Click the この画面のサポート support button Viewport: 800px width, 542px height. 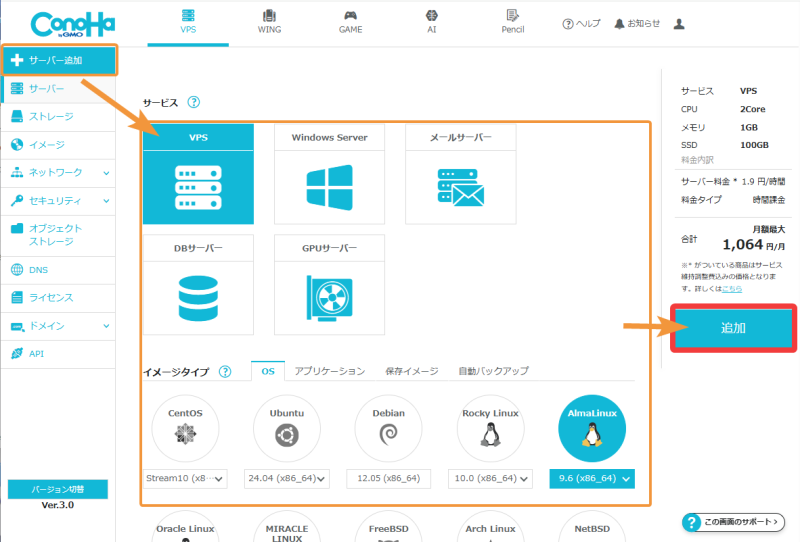[x=733, y=522]
